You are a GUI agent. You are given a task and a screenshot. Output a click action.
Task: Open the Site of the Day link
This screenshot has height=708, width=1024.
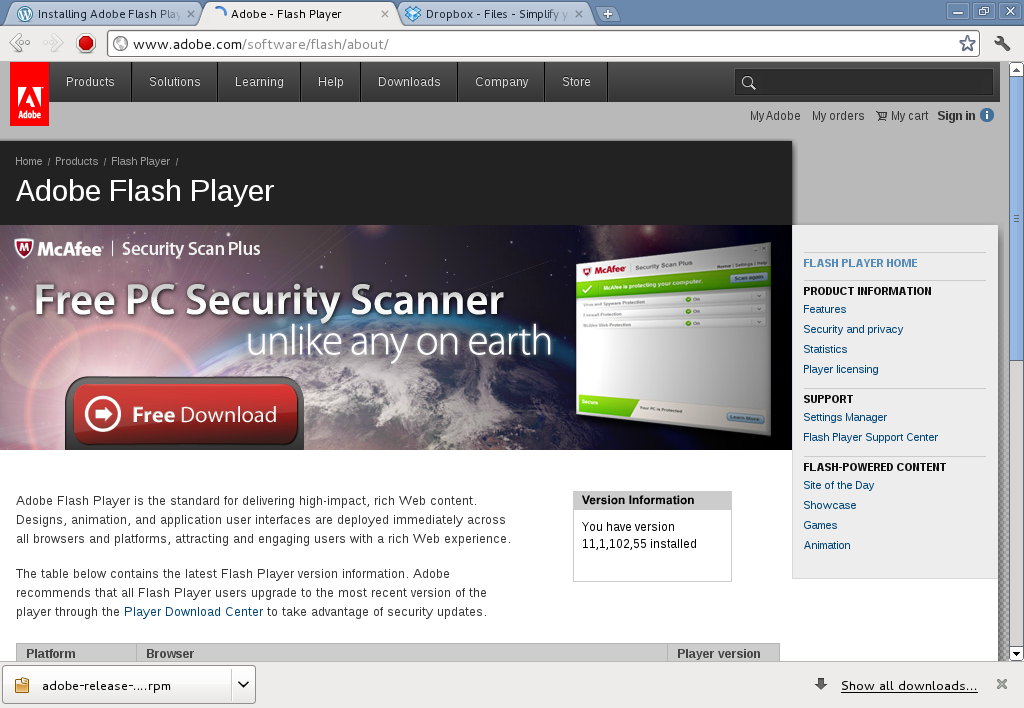839,485
